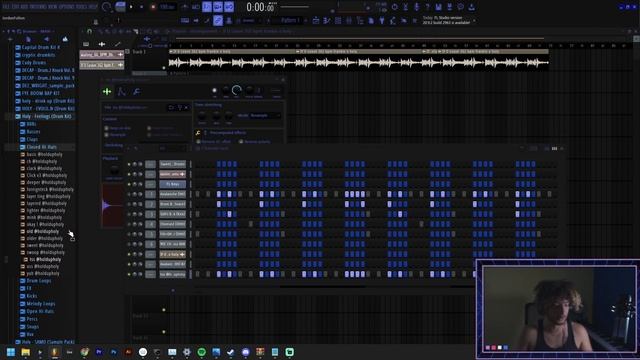Click the sample waveform preview in the sampler
The image size is (640, 360).
click(x=113, y=205)
